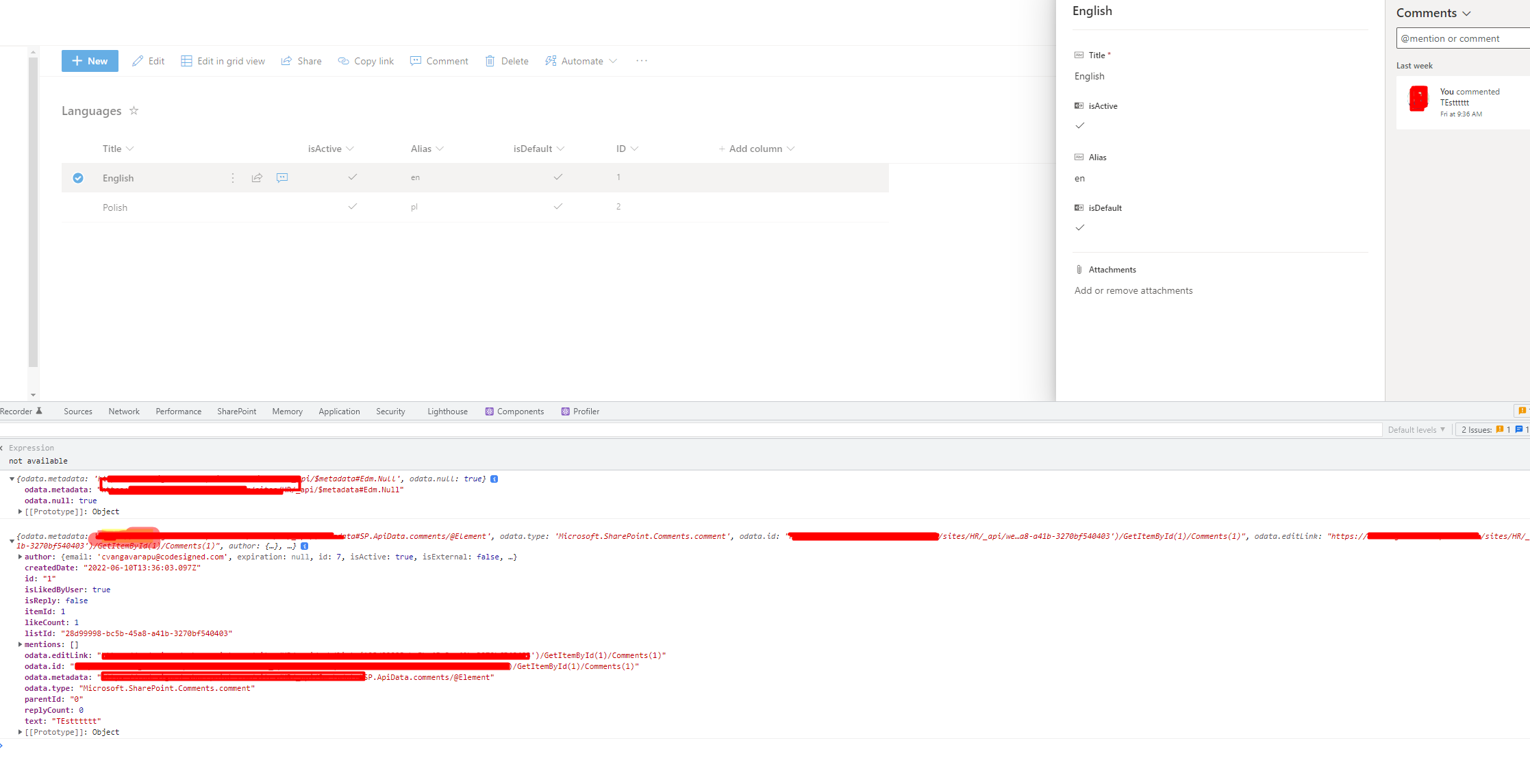Open the Comment icon in toolbar
The height and width of the screenshot is (784, 1530).
pyautogui.click(x=416, y=61)
